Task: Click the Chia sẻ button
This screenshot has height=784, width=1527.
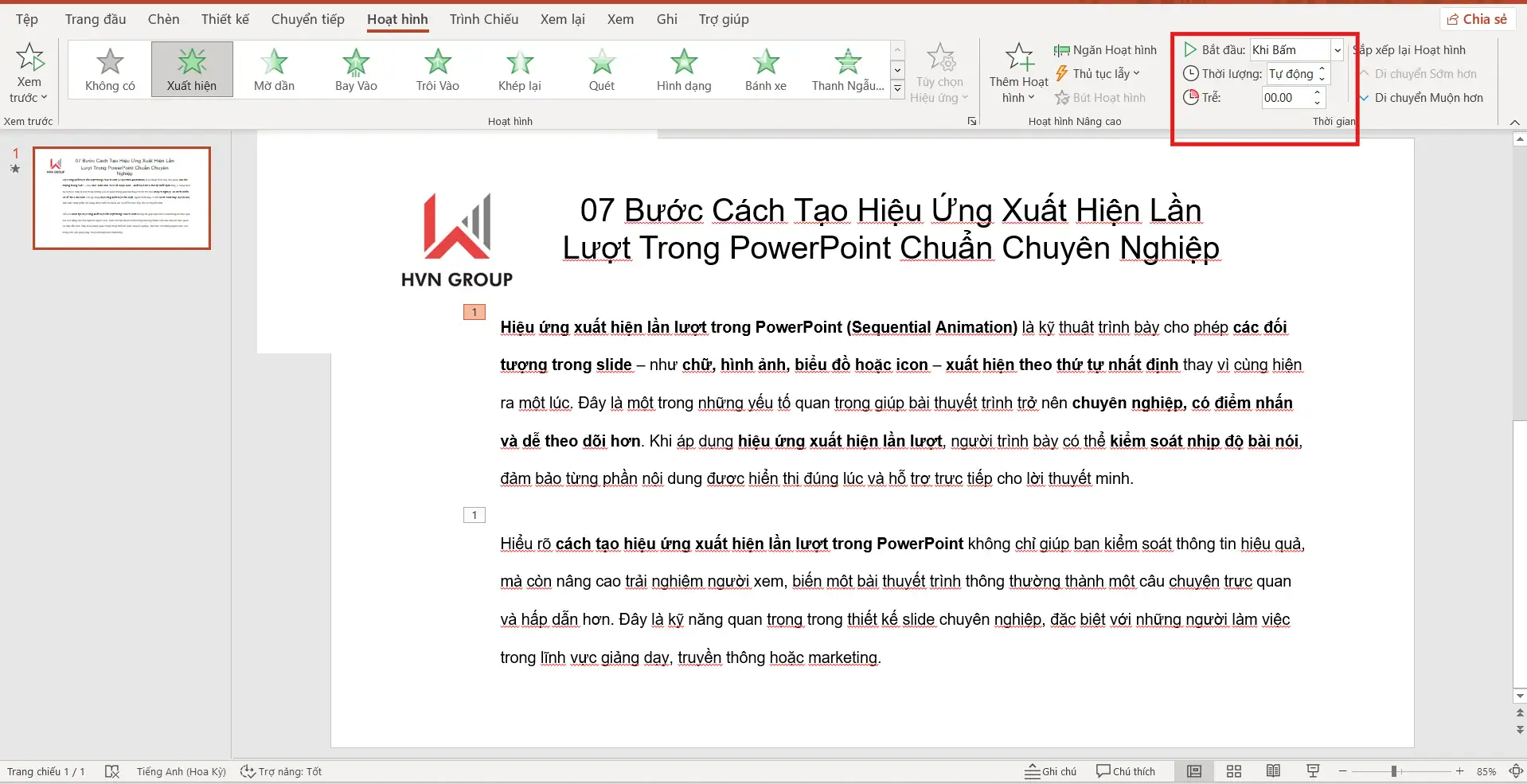Action: click(1477, 19)
